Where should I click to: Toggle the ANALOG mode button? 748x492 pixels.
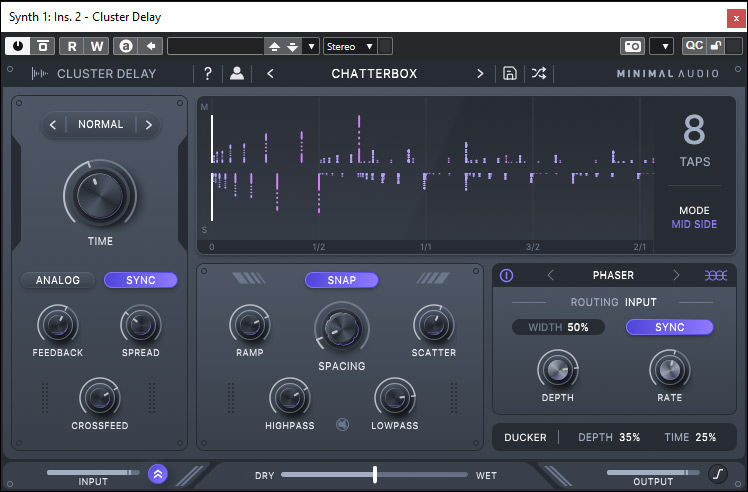tap(58, 280)
